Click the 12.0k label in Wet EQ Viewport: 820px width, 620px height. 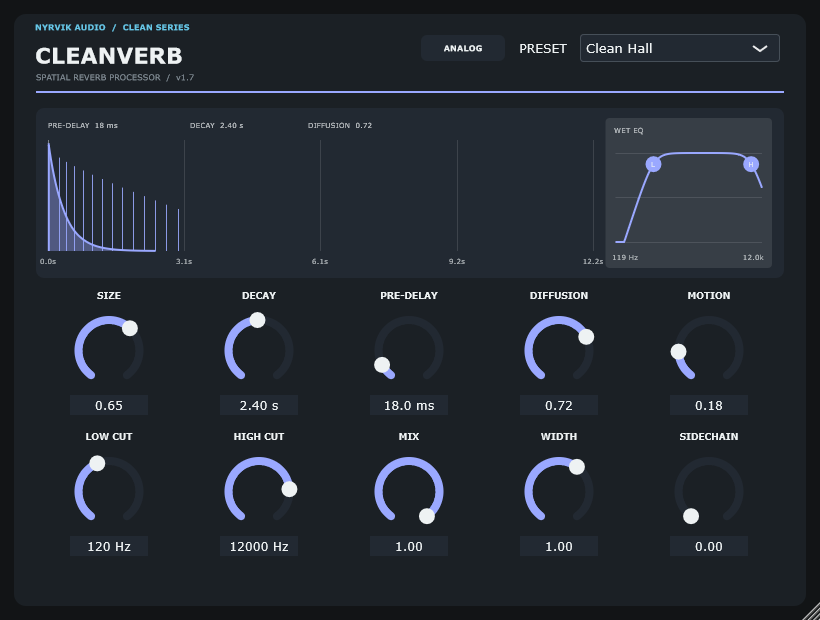pos(753,257)
